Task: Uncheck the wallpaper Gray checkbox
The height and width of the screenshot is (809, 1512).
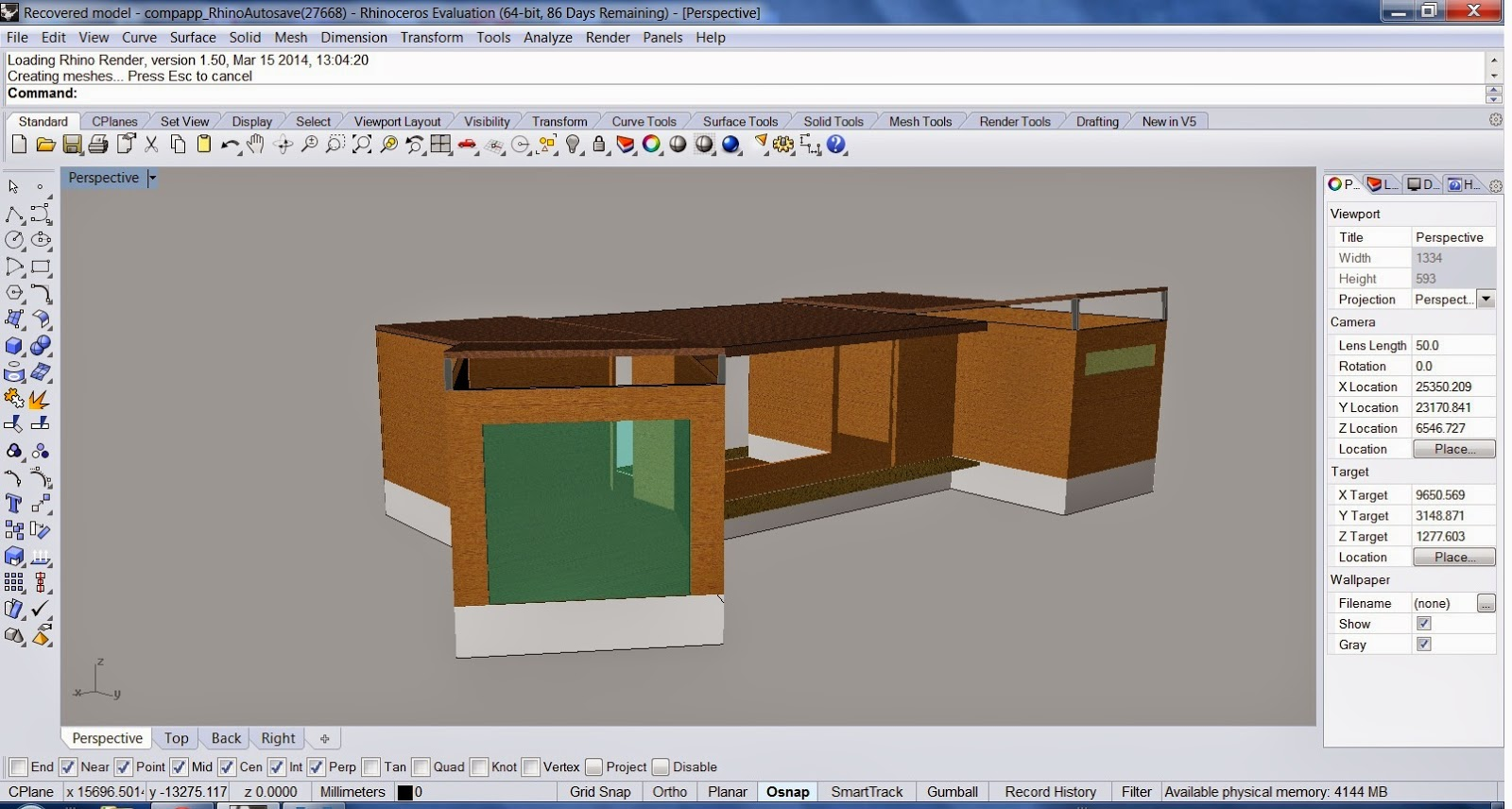Action: 1424,645
